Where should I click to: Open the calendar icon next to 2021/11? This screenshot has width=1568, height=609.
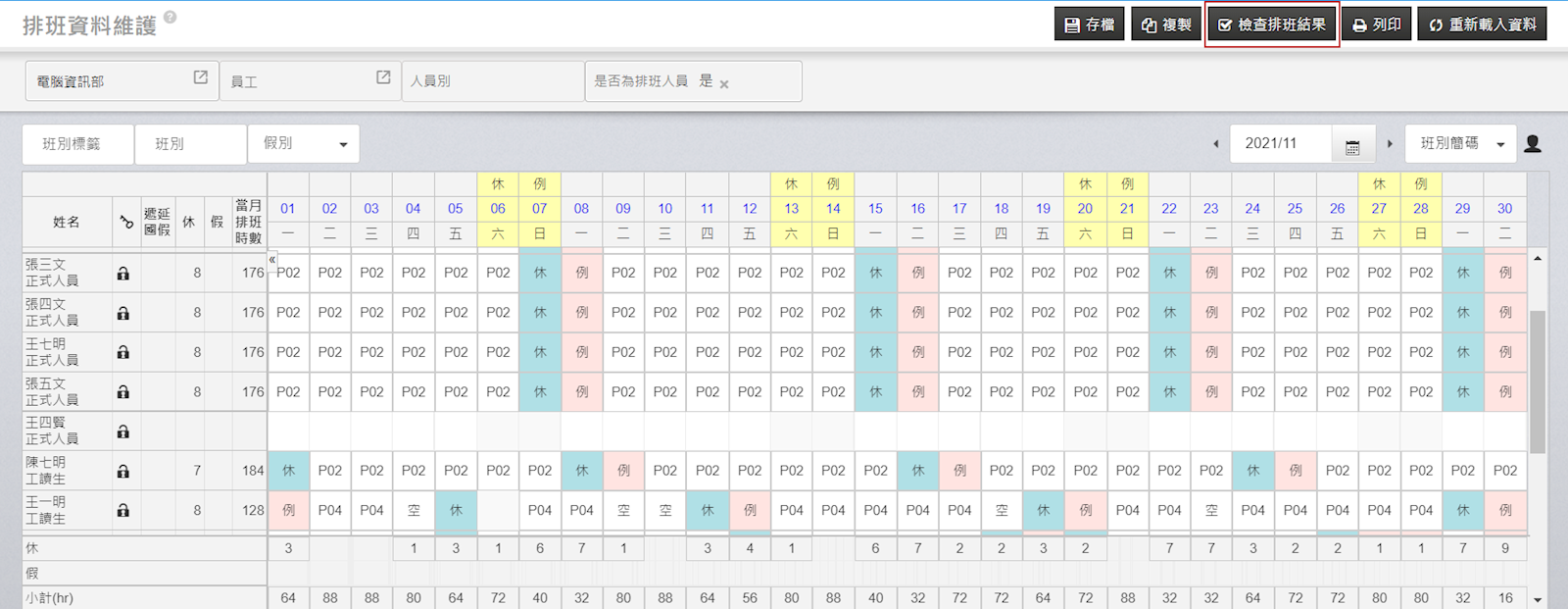tap(1352, 145)
